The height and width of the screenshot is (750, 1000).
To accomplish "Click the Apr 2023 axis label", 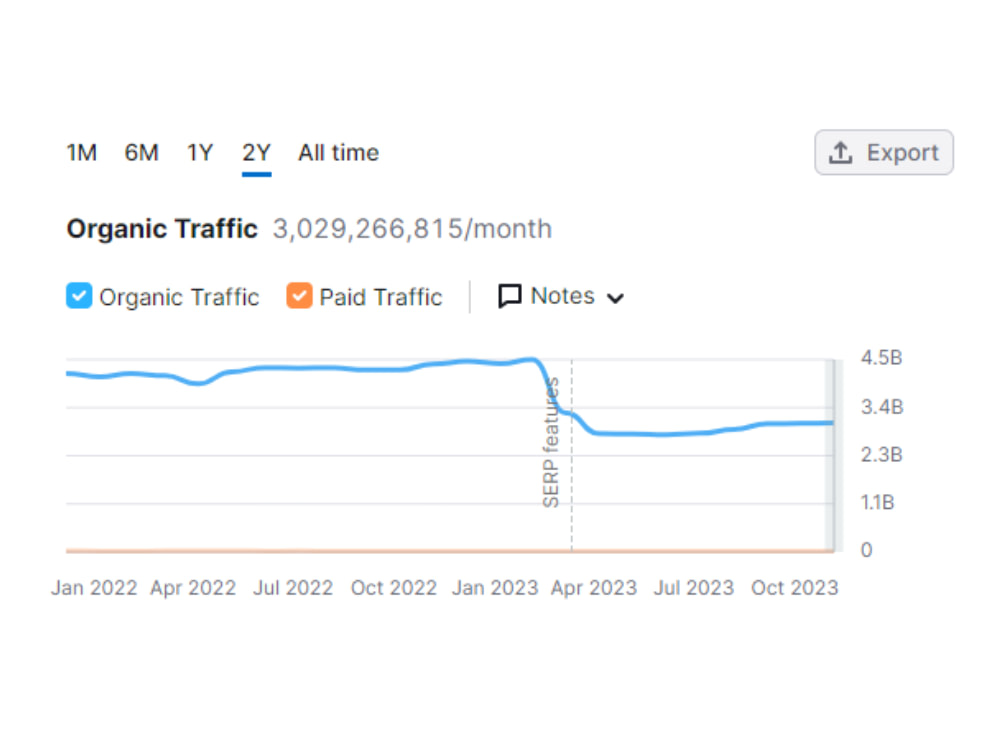I will coord(594,587).
